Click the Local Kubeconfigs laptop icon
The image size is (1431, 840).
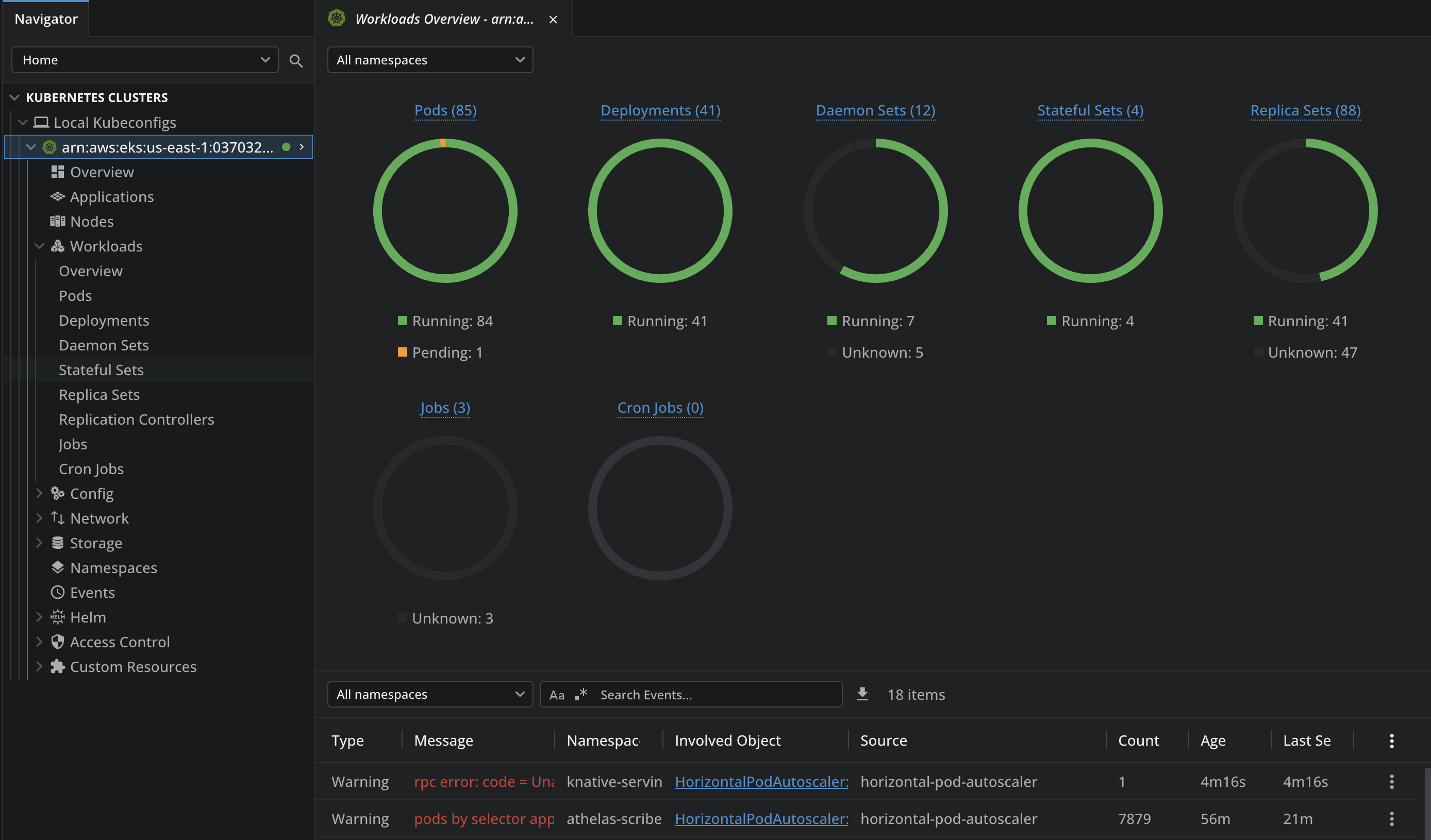coord(41,123)
